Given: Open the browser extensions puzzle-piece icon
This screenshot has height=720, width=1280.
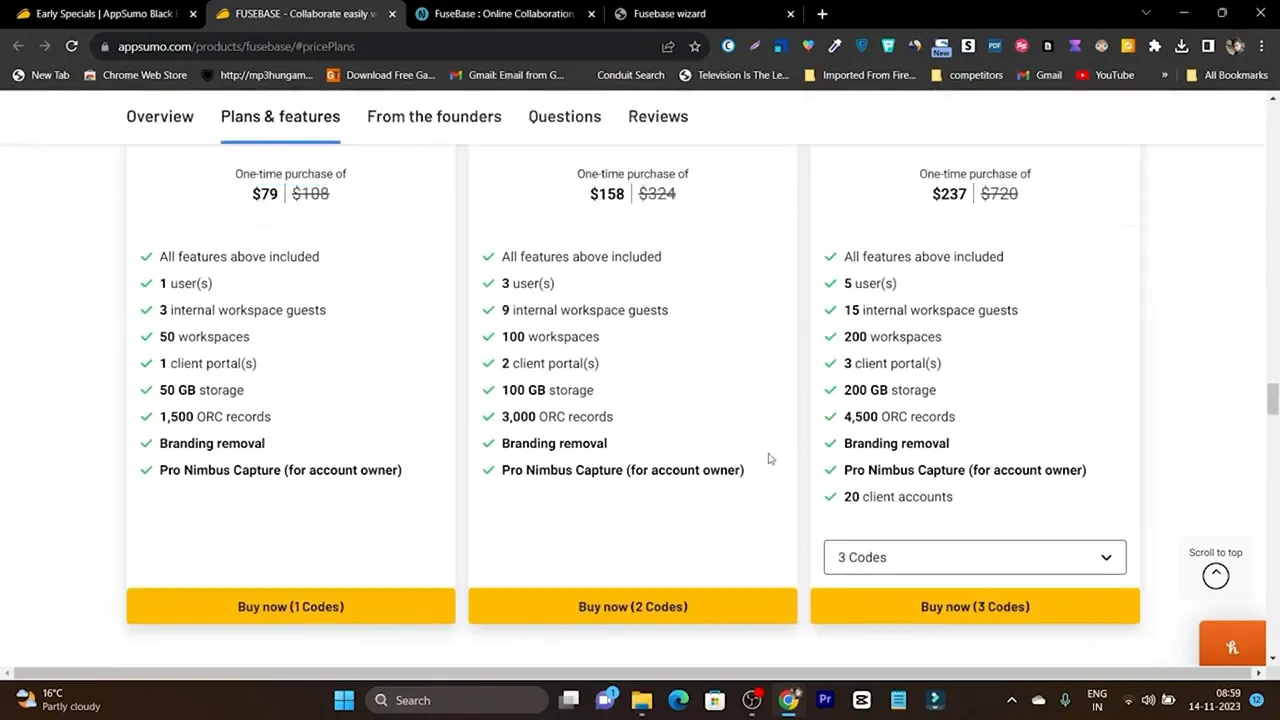Looking at the screenshot, I should (1155, 46).
